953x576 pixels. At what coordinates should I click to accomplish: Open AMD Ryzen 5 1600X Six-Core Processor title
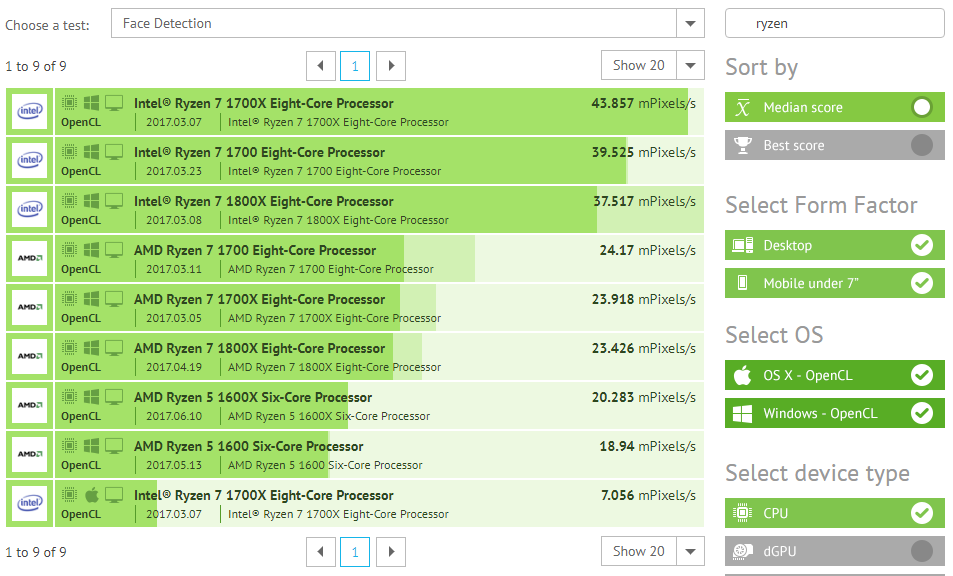click(253, 397)
